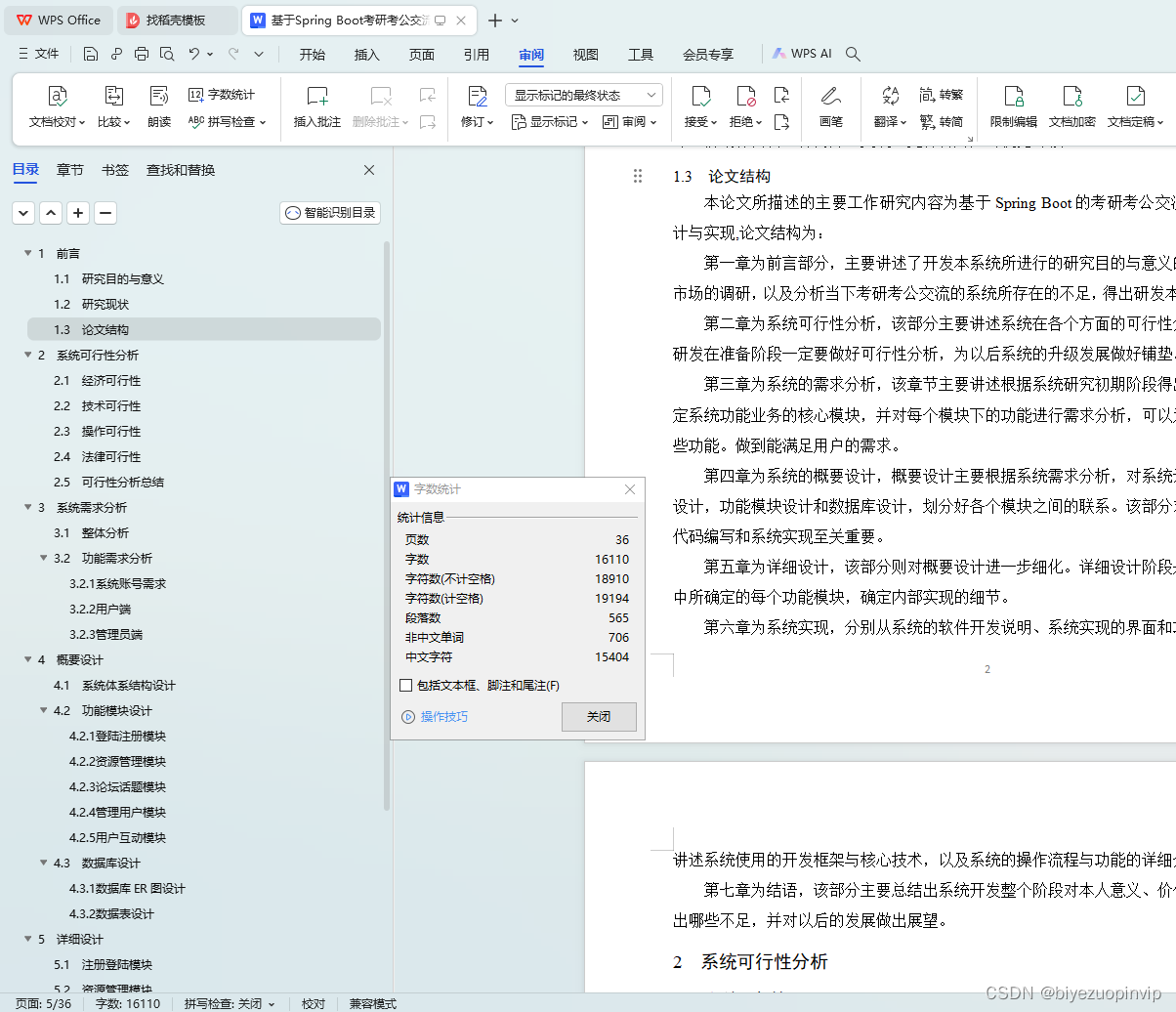This screenshot has width=1176, height=1012.
Task: Collapse chapter 2 系统可行性分析 in outline
Action: [28, 356]
